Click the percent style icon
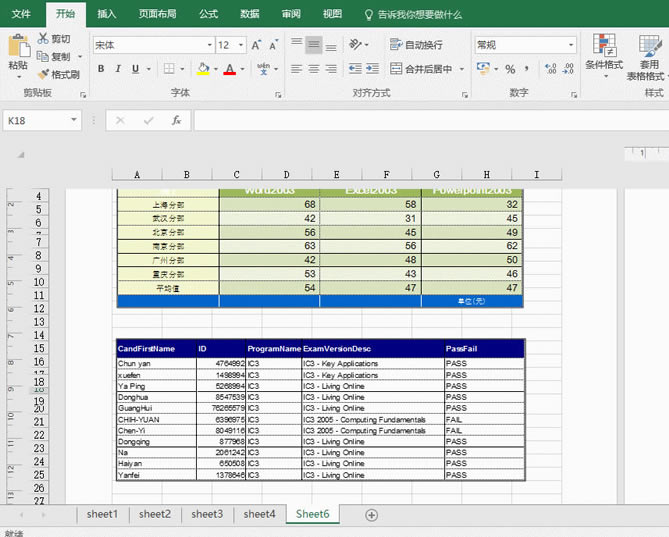 pyautogui.click(x=510, y=69)
